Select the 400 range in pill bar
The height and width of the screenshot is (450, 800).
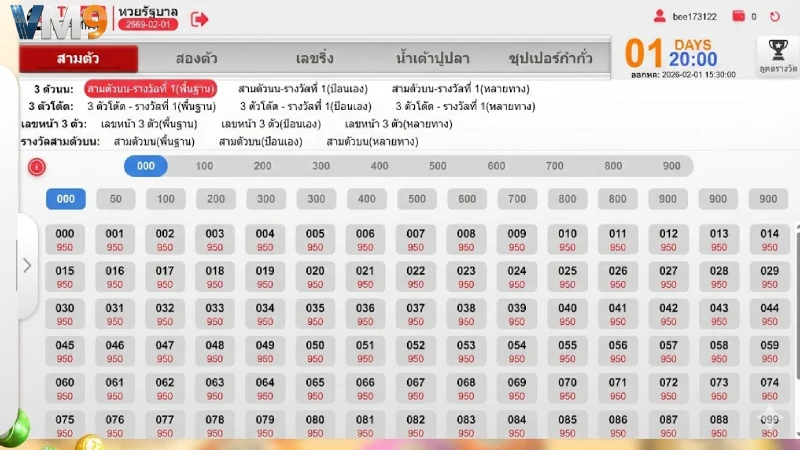point(379,166)
